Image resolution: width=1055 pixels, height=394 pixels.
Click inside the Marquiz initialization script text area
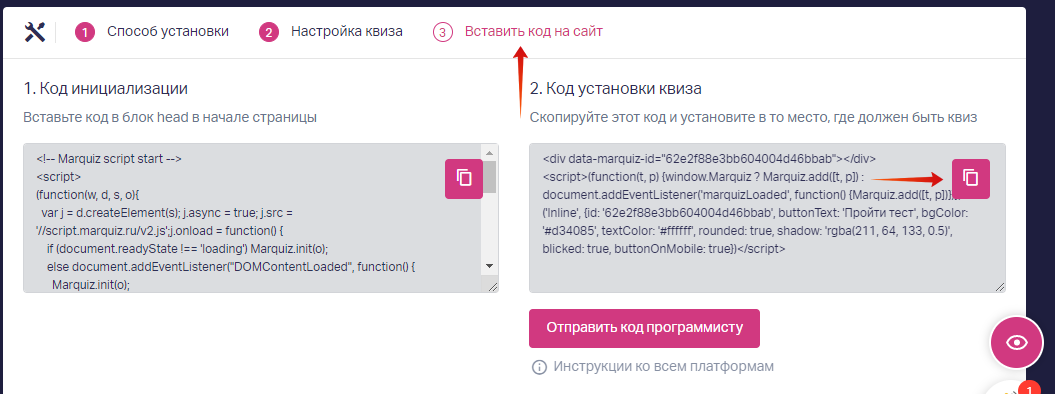[254, 218]
